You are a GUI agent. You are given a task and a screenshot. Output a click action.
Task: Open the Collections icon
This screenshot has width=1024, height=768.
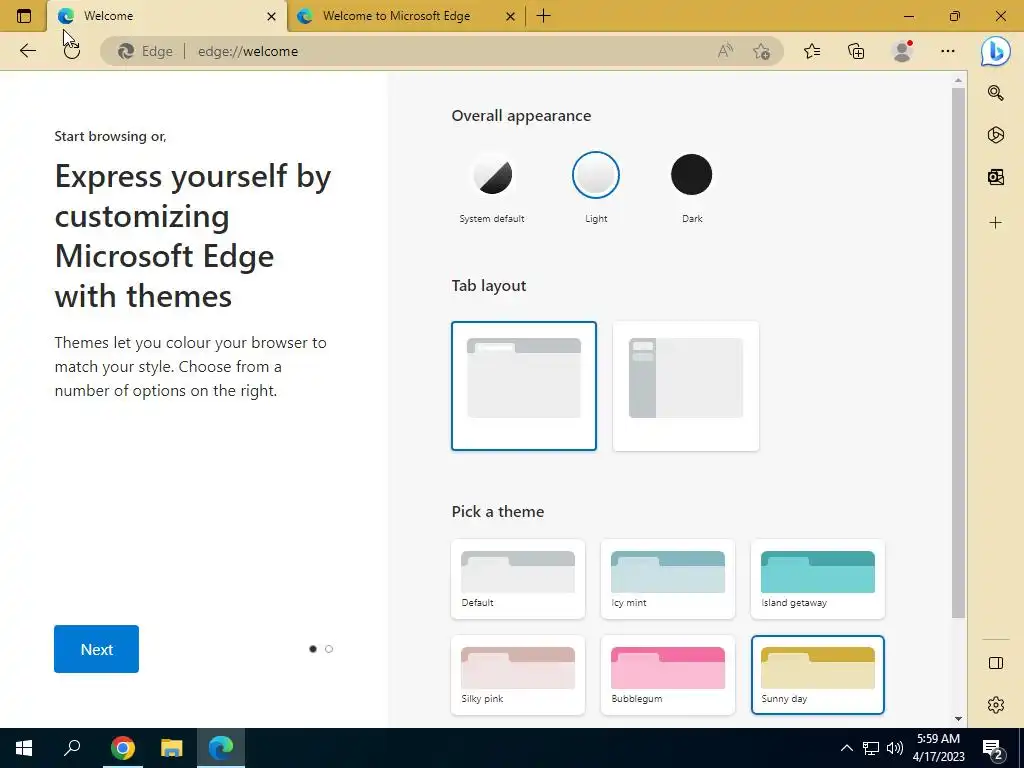[x=856, y=51]
